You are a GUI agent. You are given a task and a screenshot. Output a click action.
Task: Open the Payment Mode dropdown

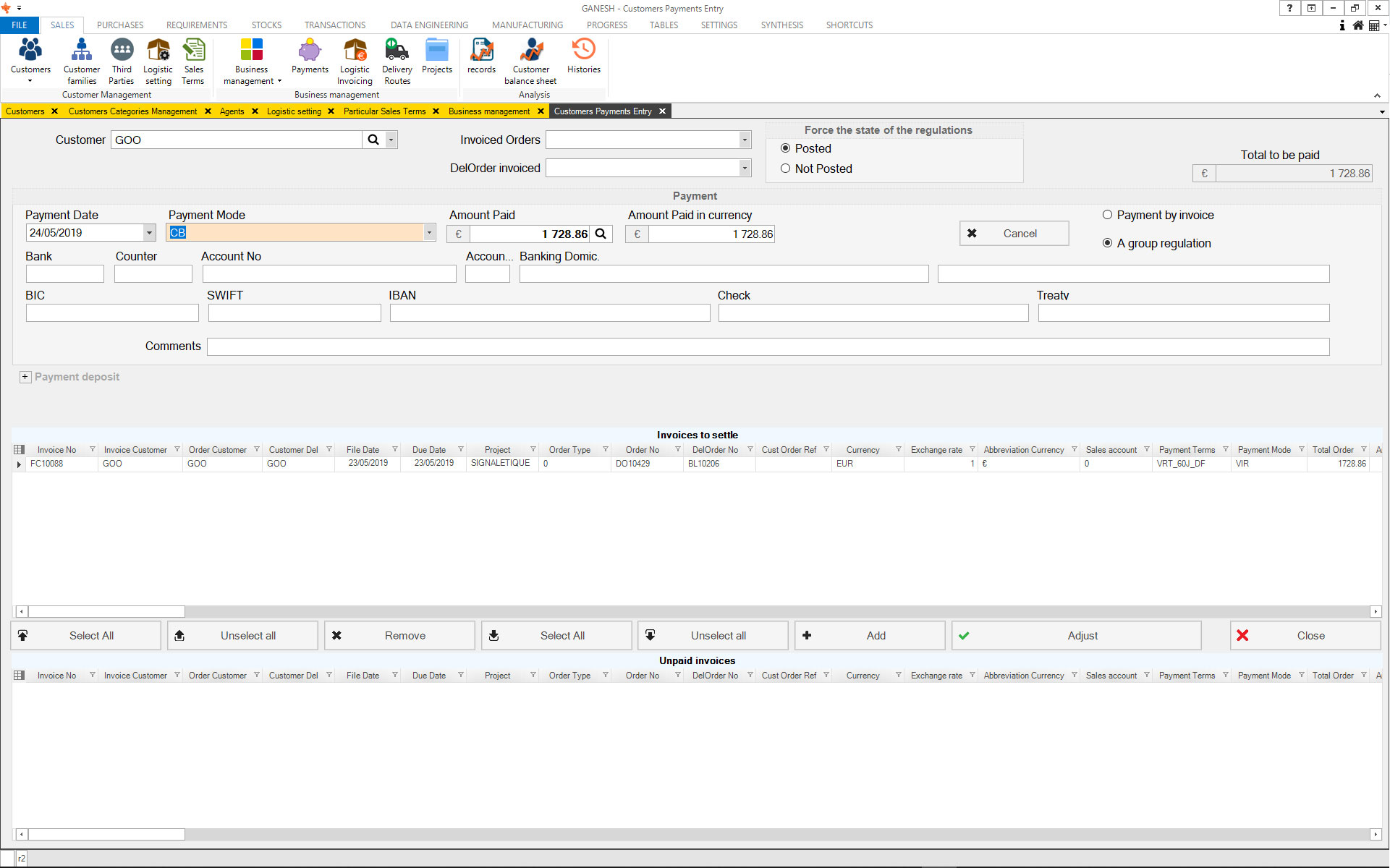429,233
